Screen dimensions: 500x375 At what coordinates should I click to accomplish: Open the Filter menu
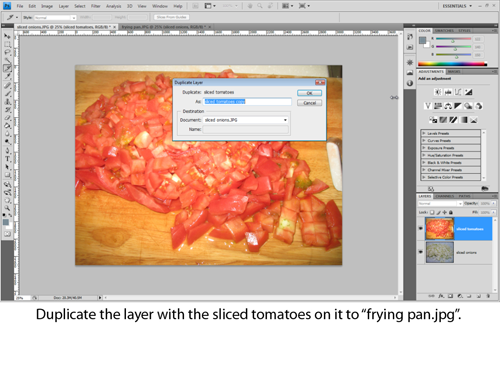(96, 6)
